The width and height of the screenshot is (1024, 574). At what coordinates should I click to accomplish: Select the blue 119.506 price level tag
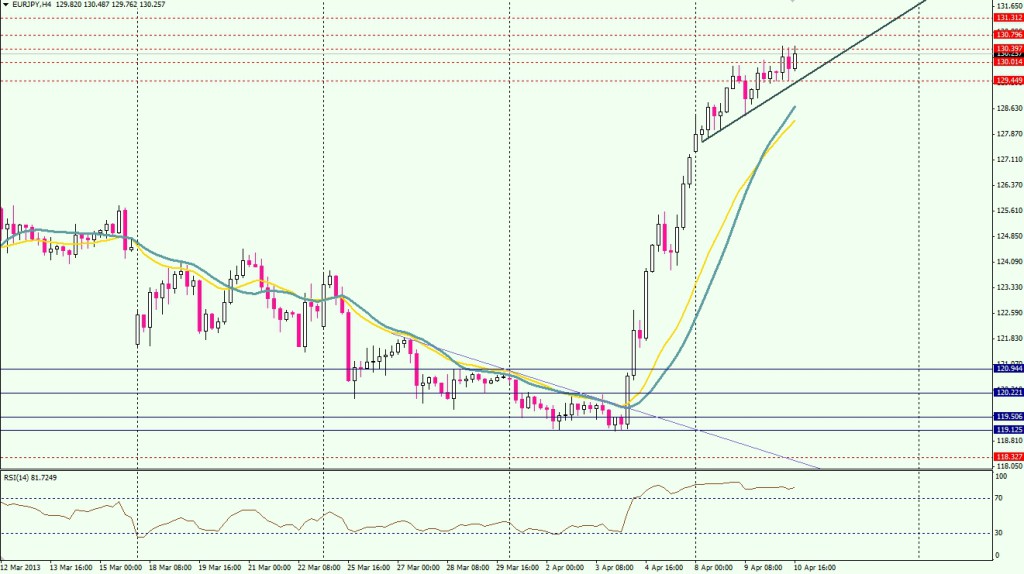pos(1007,417)
